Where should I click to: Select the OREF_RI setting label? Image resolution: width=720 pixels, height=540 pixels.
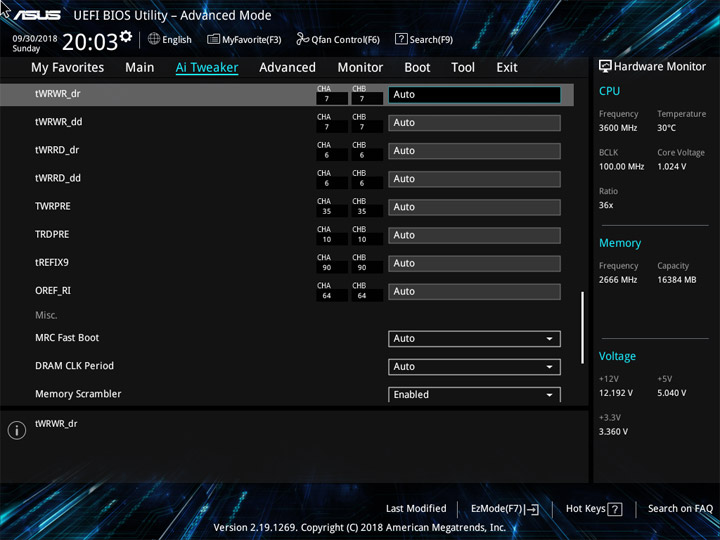coord(53,291)
